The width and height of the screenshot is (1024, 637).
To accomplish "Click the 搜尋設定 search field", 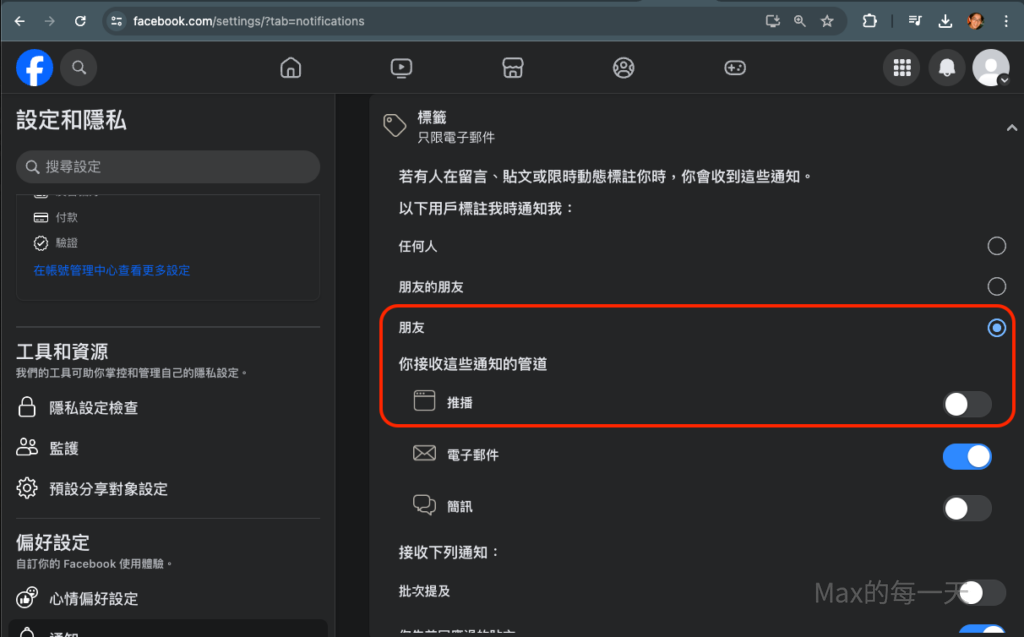I will coord(168,167).
